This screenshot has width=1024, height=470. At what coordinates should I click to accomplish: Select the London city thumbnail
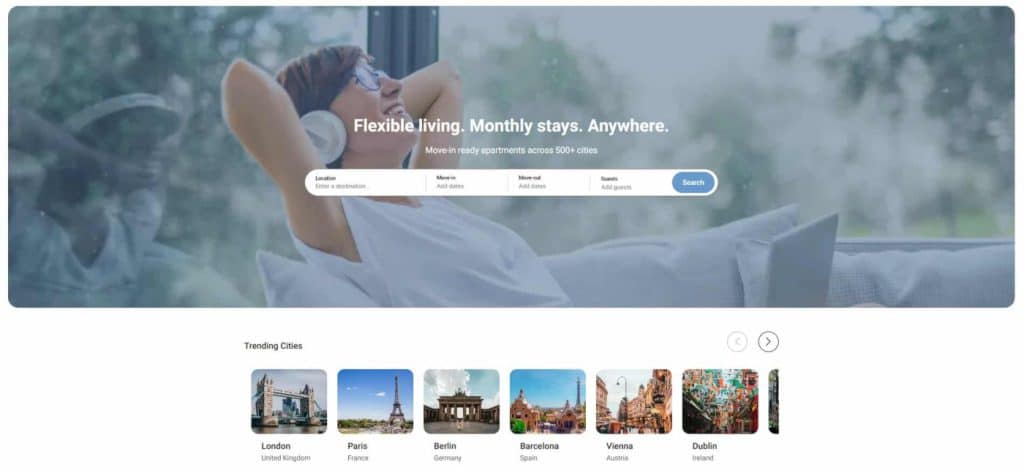289,401
